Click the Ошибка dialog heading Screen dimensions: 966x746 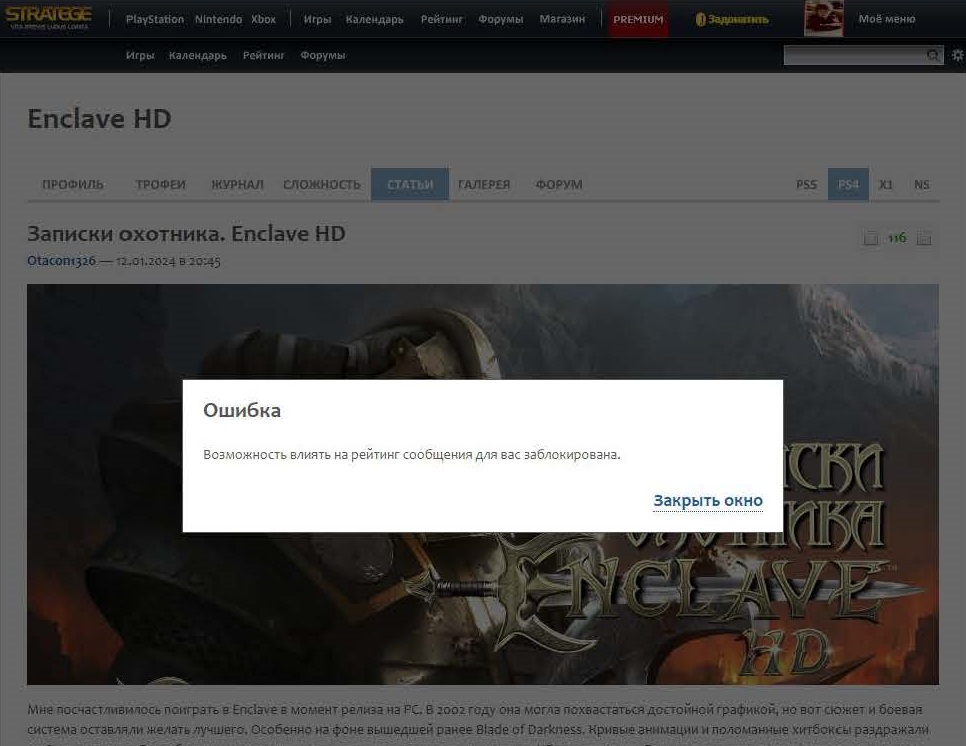[242, 410]
